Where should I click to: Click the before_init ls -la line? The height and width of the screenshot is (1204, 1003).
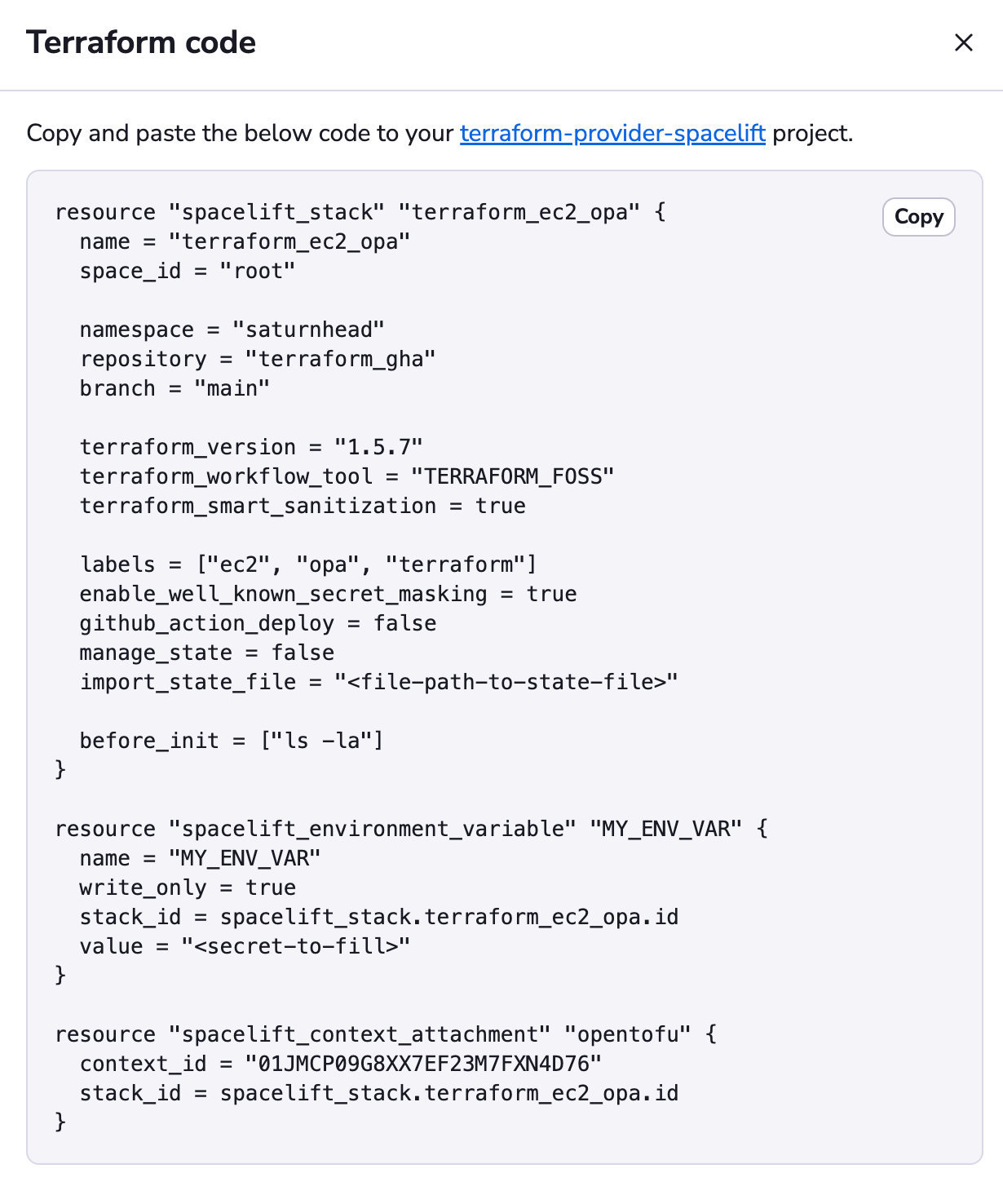[232, 741]
